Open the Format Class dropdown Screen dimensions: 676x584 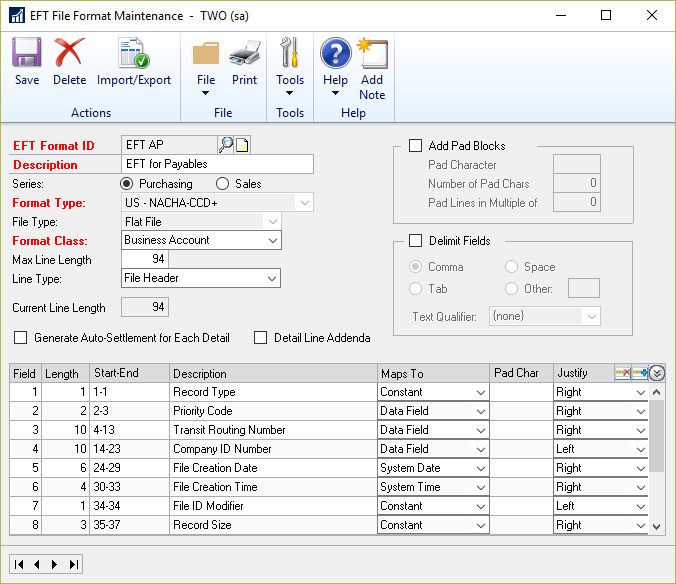coord(273,240)
